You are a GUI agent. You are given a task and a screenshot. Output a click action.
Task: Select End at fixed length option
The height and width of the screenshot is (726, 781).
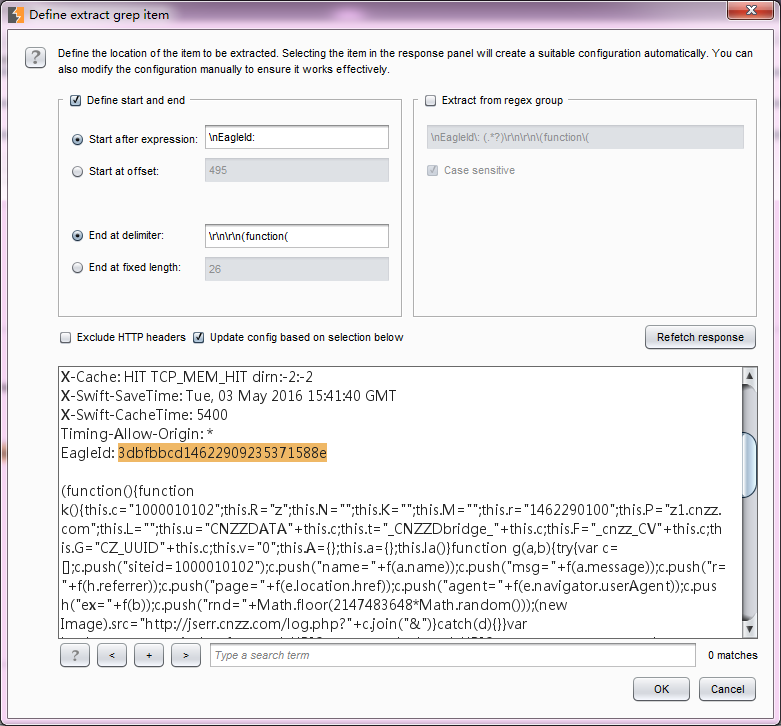point(78,267)
